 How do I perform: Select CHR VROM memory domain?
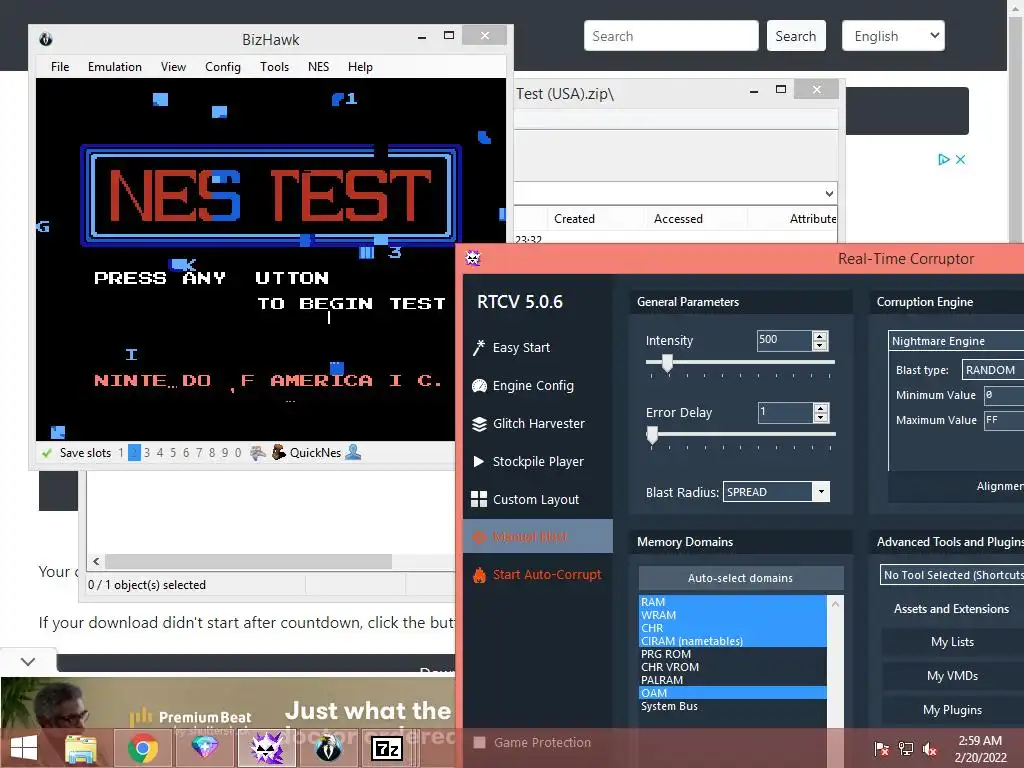732,667
